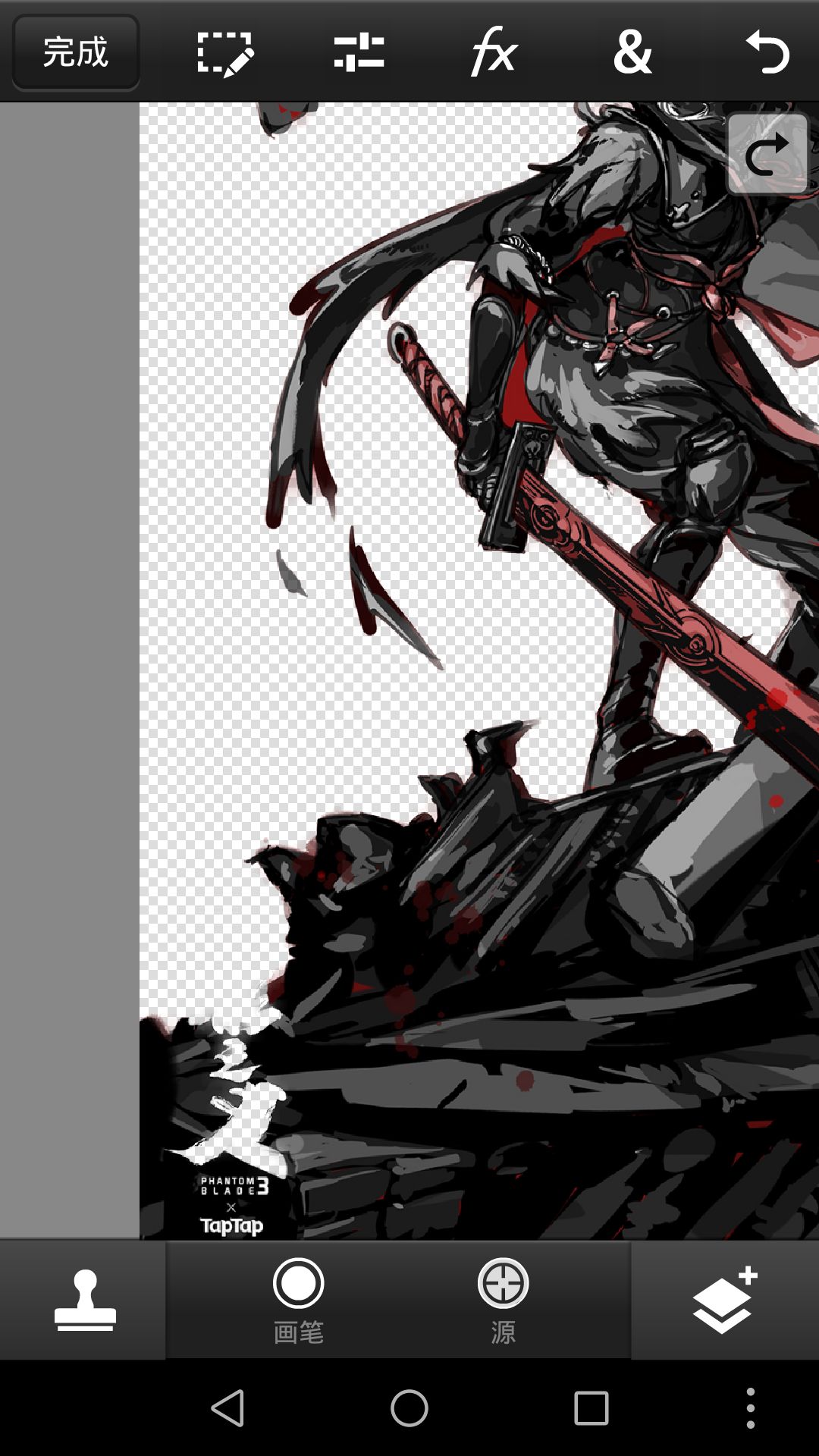This screenshot has width=819, height=1456.
Task: Select the clone stamp tool
Action: coord(84,1300)
